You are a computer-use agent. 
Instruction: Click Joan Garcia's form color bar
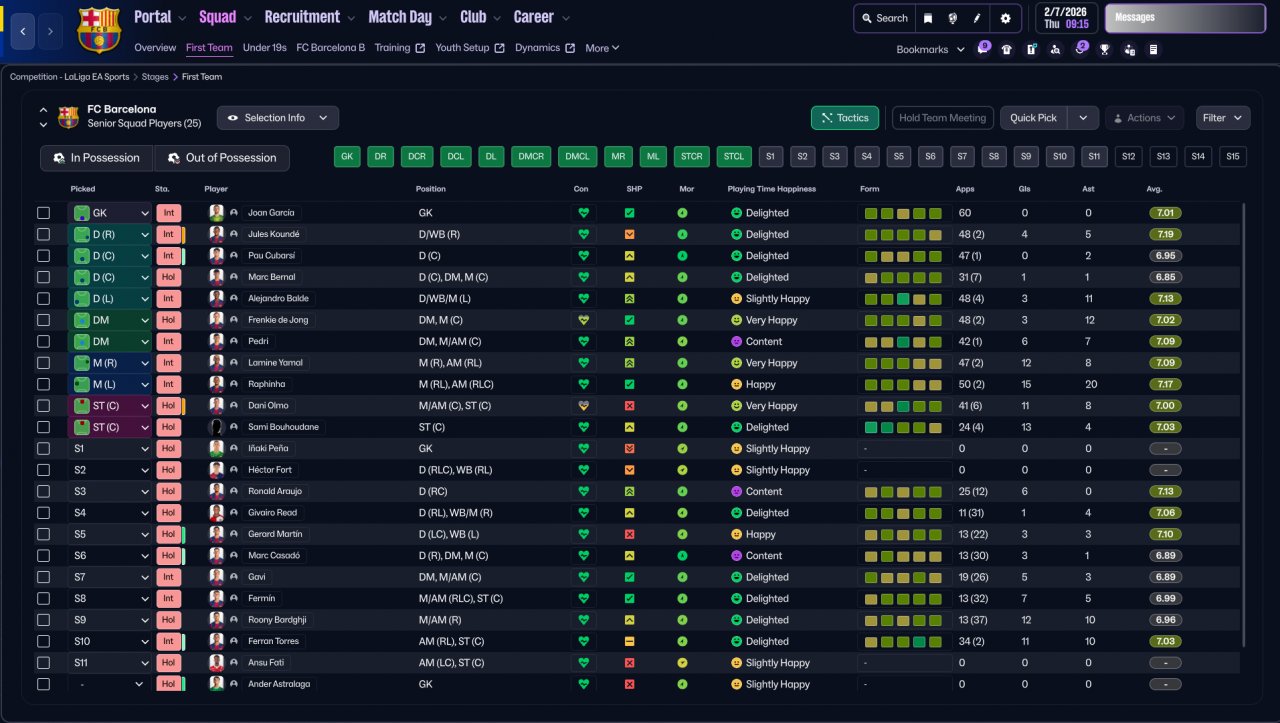point(903,213)
